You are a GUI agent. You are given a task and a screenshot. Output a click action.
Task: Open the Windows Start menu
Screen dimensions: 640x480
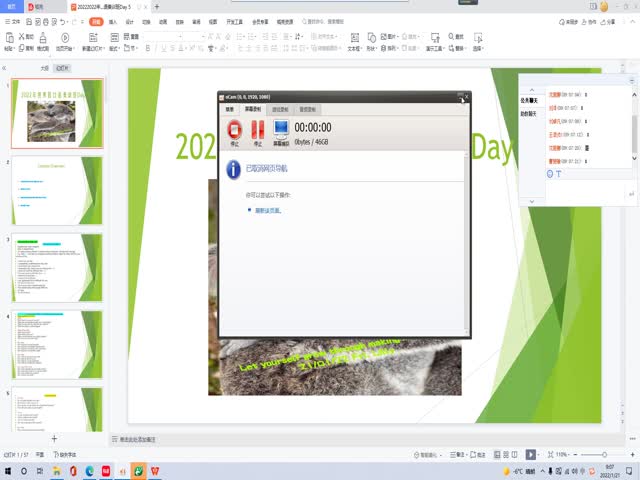click(x=9, y=470)
